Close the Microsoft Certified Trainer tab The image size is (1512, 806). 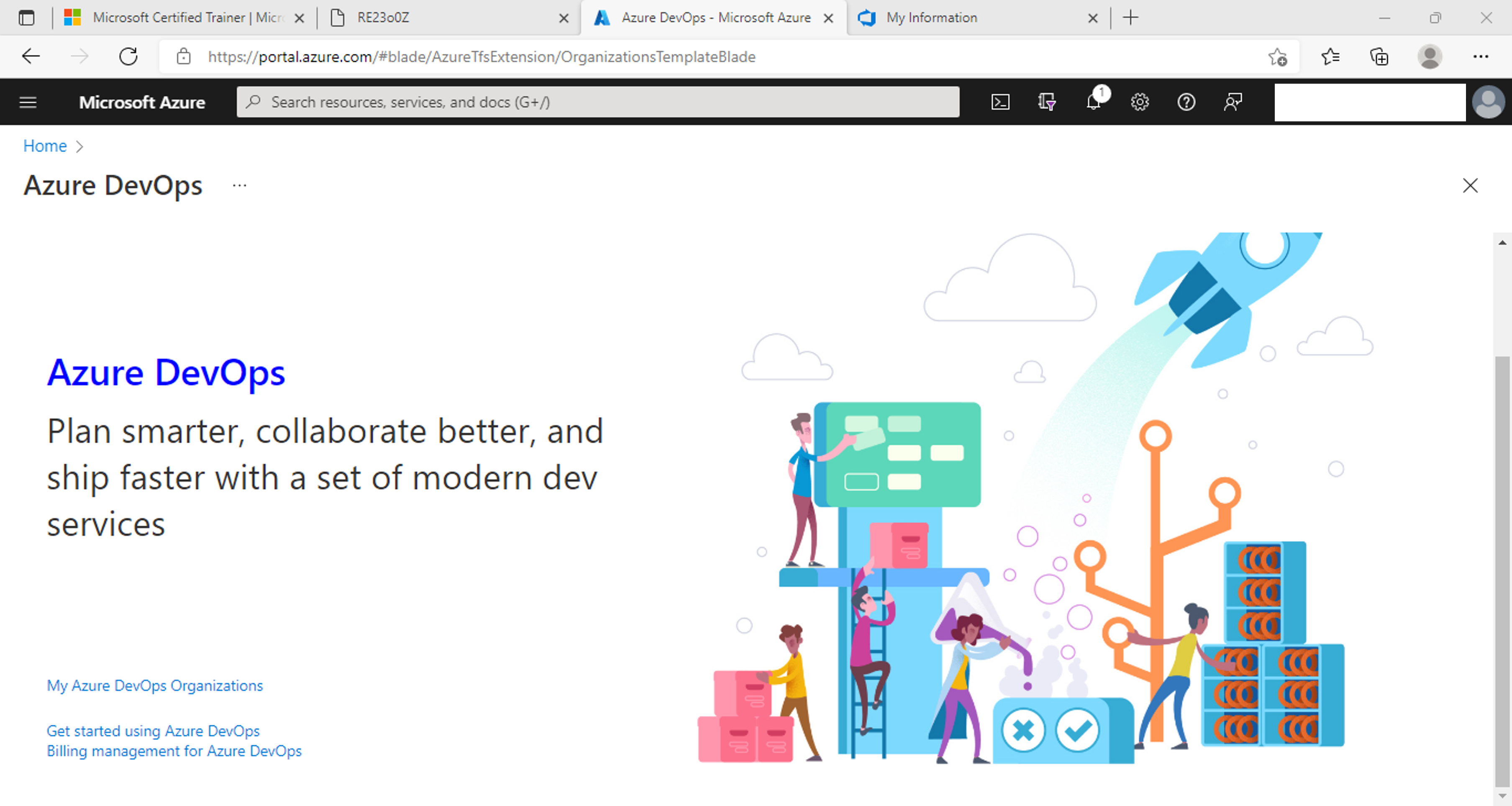(300, 18)
